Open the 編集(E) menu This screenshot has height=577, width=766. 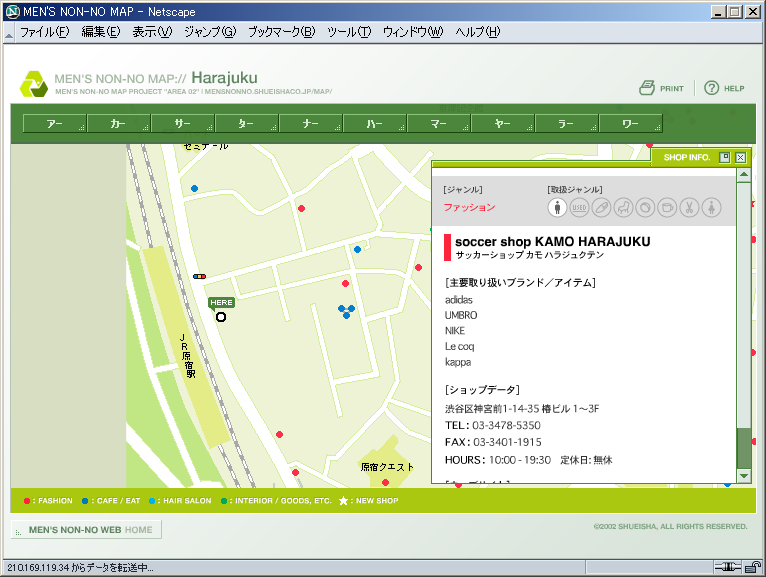click(x=101, y=32)
